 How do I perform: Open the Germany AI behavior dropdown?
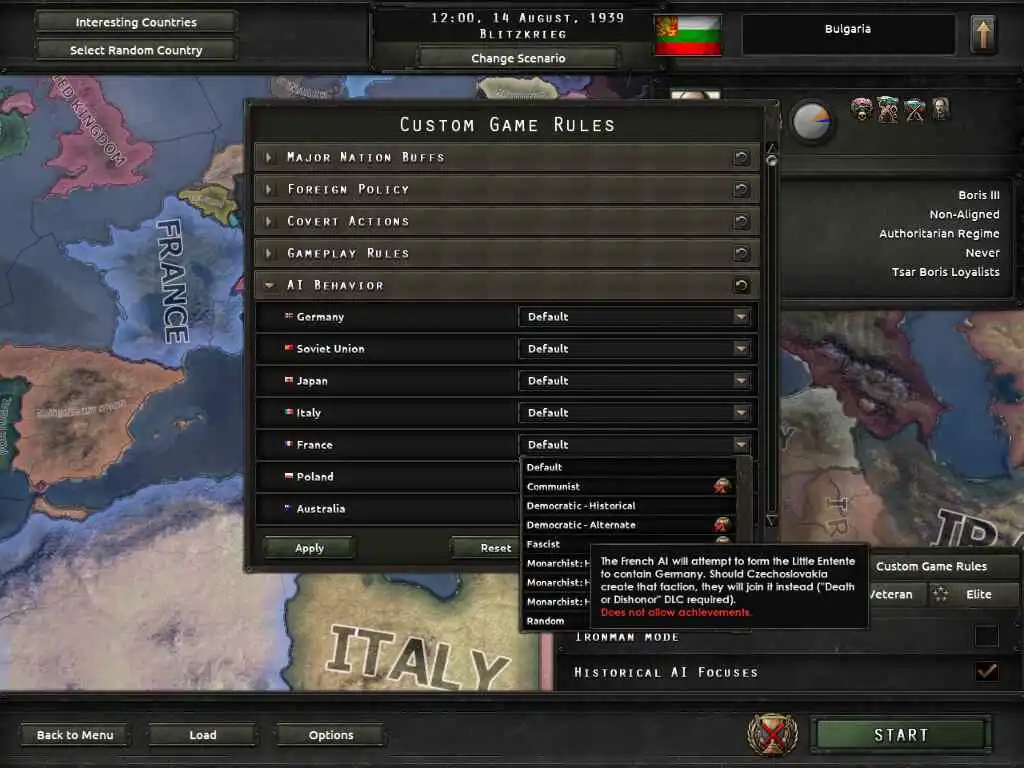click(x=635, y=317)
